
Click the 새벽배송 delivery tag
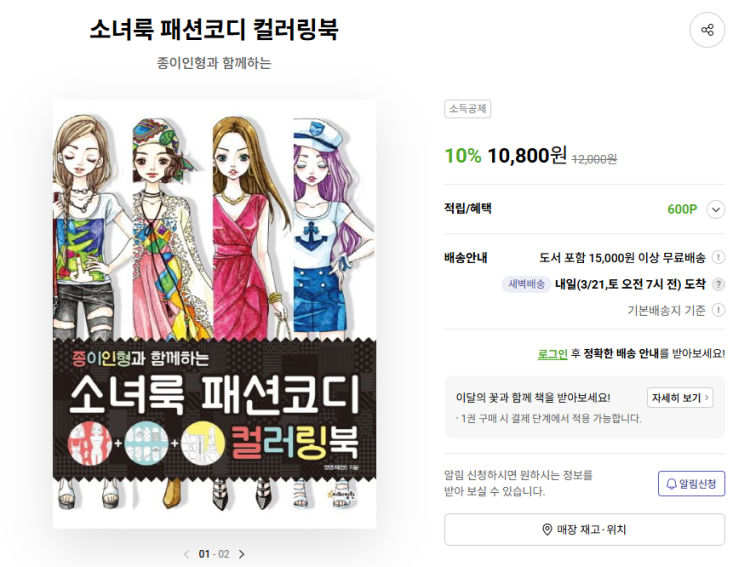click(x=526, y=284)
